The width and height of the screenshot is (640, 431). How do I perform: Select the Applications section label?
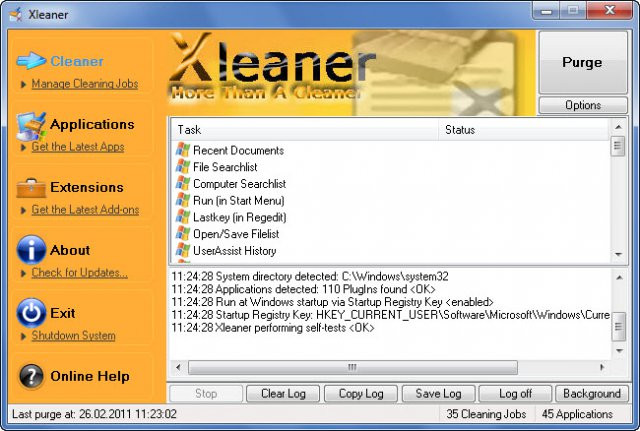click(x=92, y=124)
